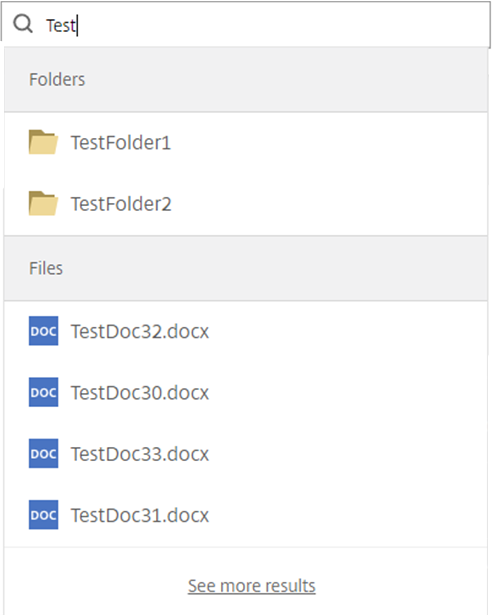The width and height of the screenshot is (492, 615).
Task: Follow the See more results link
Action: point(251,586)
